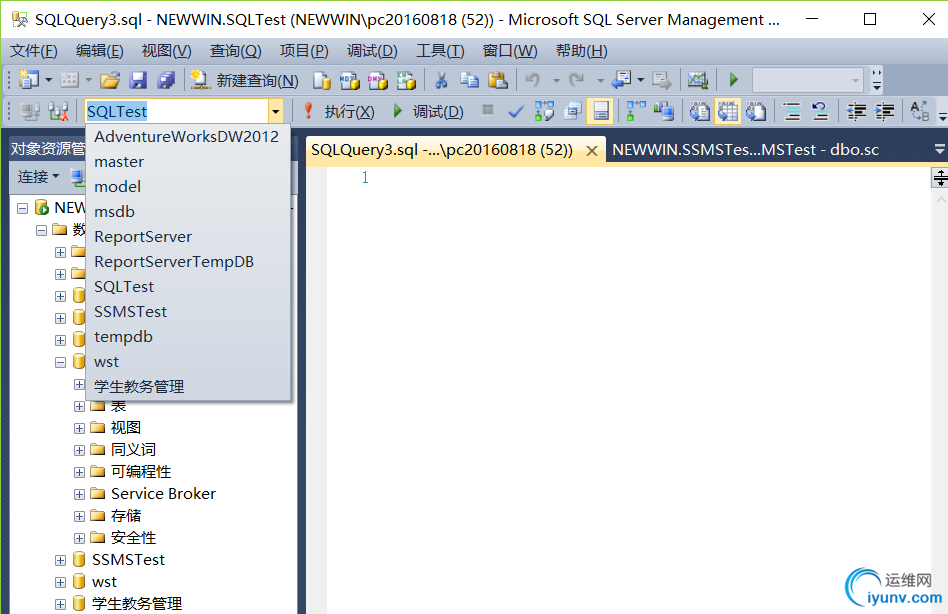Open an Analysis Services DMX query
This screenshot has height=614, width=948.
point(378,80)
